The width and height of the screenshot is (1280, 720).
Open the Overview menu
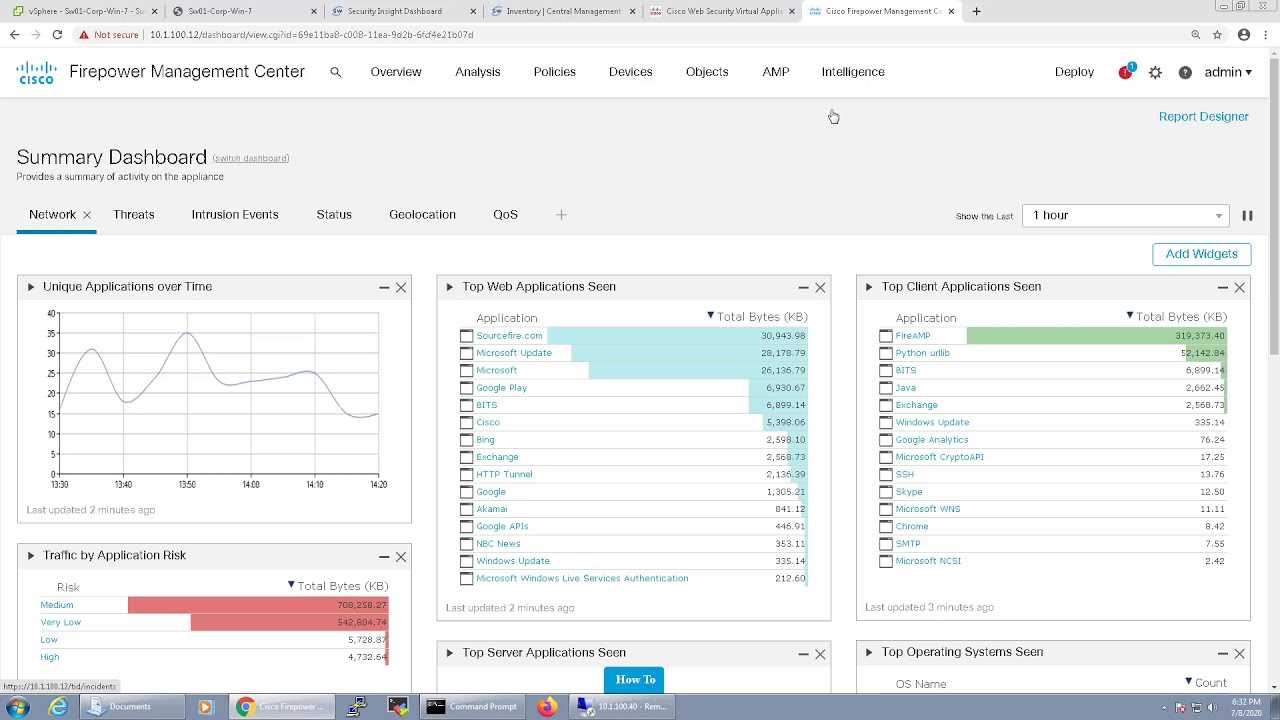(396, 72)
